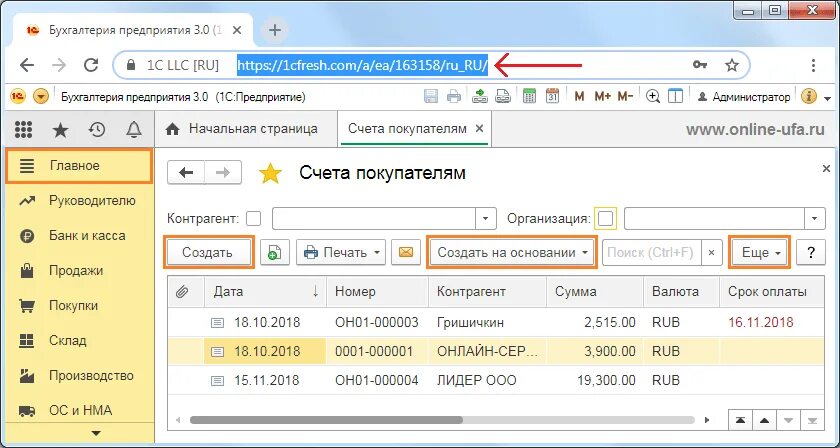This screenshot has height=448, width=840.
Task: Open the sections grid menu icon
Action: [23, 129]
